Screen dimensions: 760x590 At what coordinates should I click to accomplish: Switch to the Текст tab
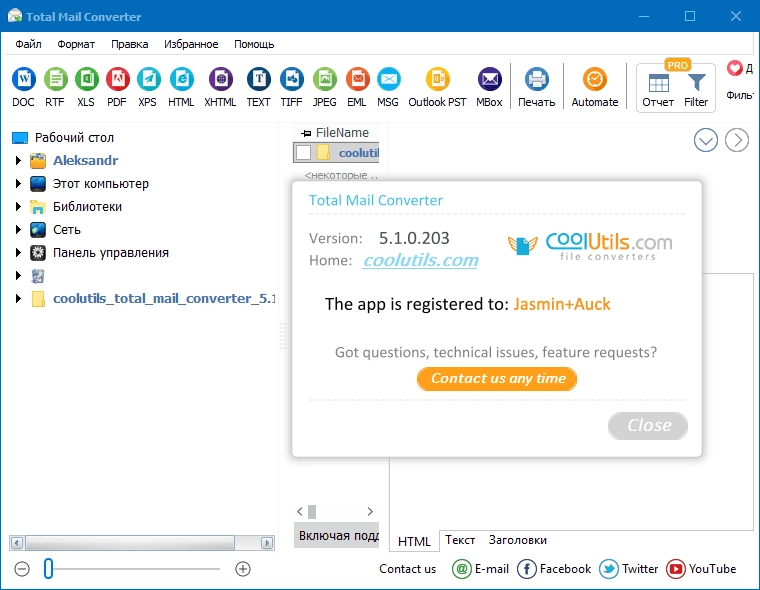click(x=460, y=540)
